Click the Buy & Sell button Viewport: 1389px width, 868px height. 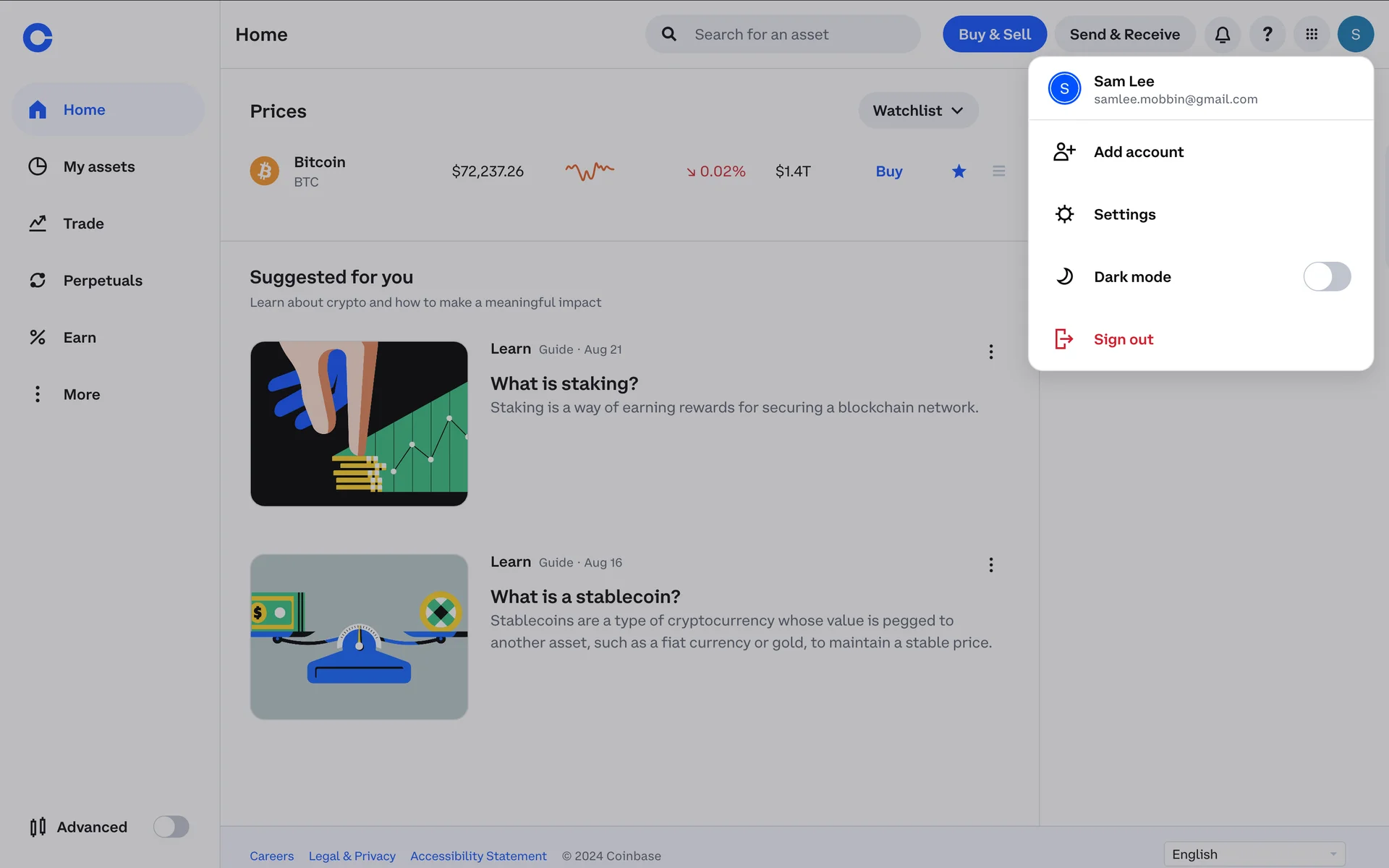(x=994, y=34)
